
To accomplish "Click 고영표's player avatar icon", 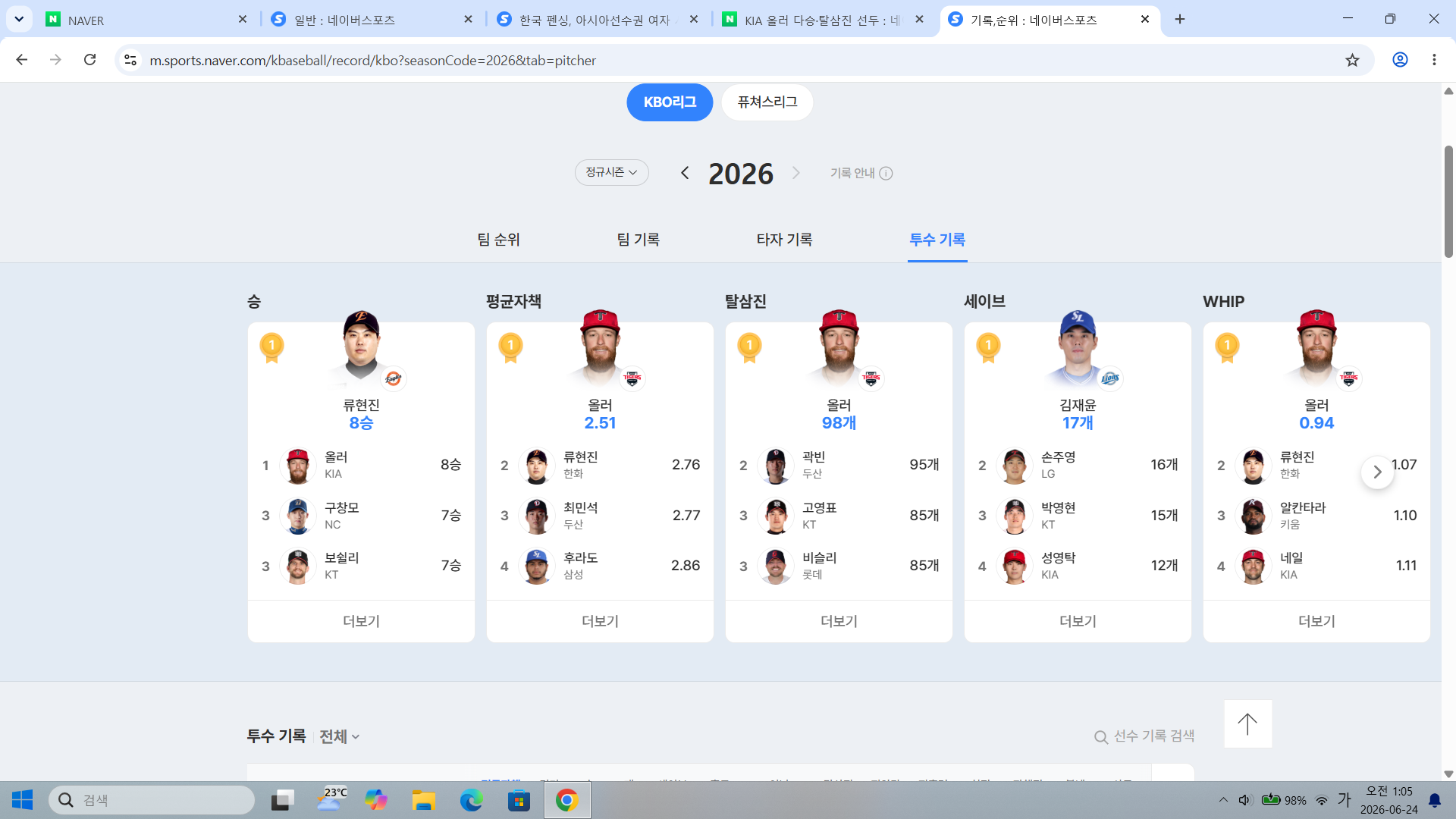I will pyautogui.click(x=775, y=516).
